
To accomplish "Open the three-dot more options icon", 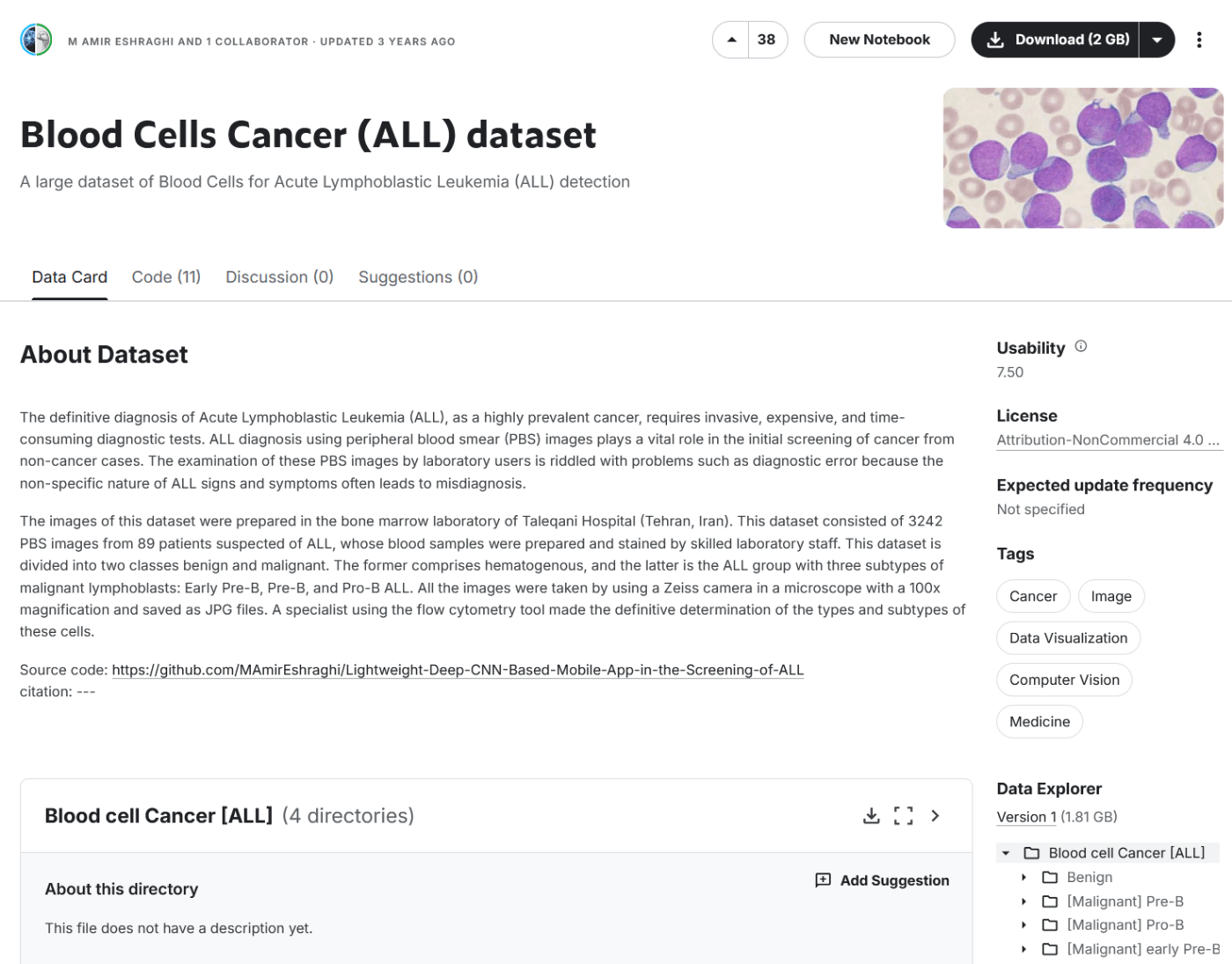I will (x=1199, y=39).
